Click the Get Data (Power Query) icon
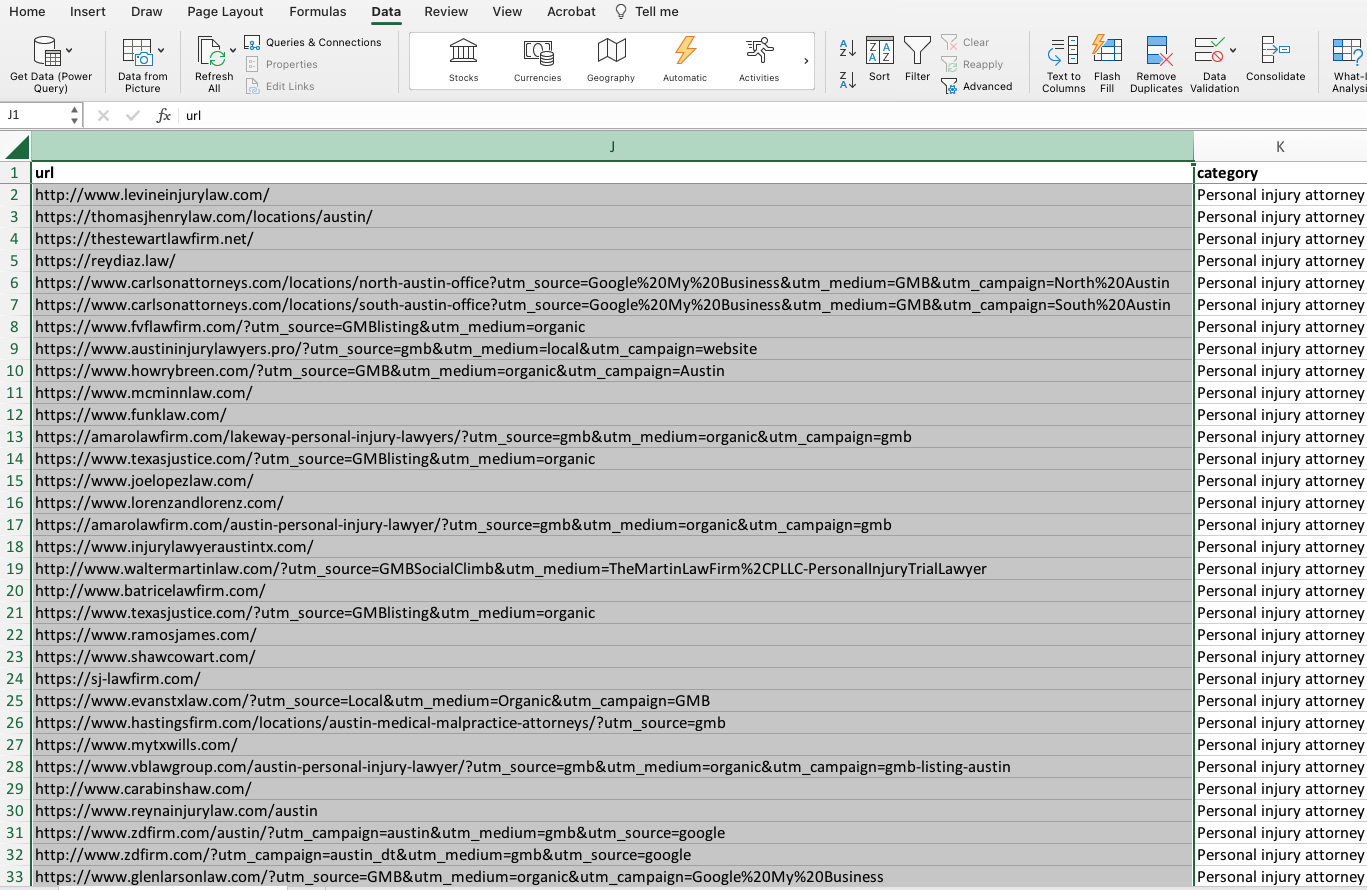 46,52
